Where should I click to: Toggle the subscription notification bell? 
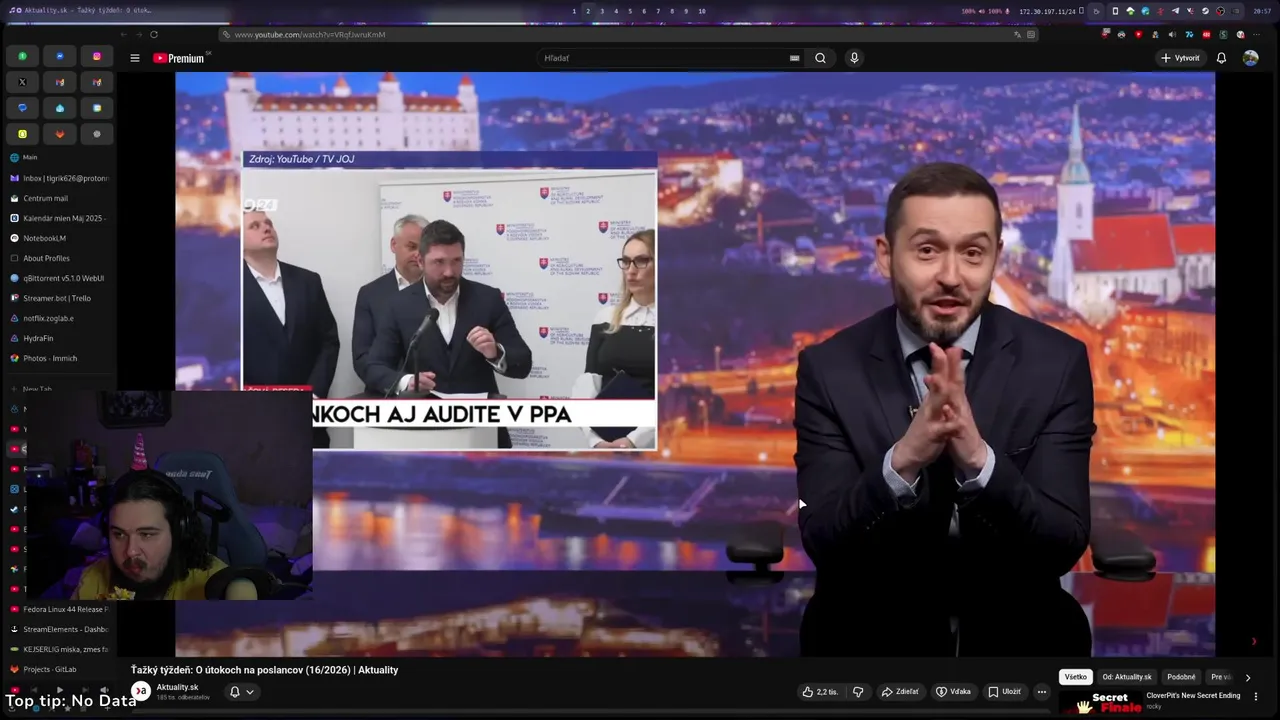[x=235, y=691]
